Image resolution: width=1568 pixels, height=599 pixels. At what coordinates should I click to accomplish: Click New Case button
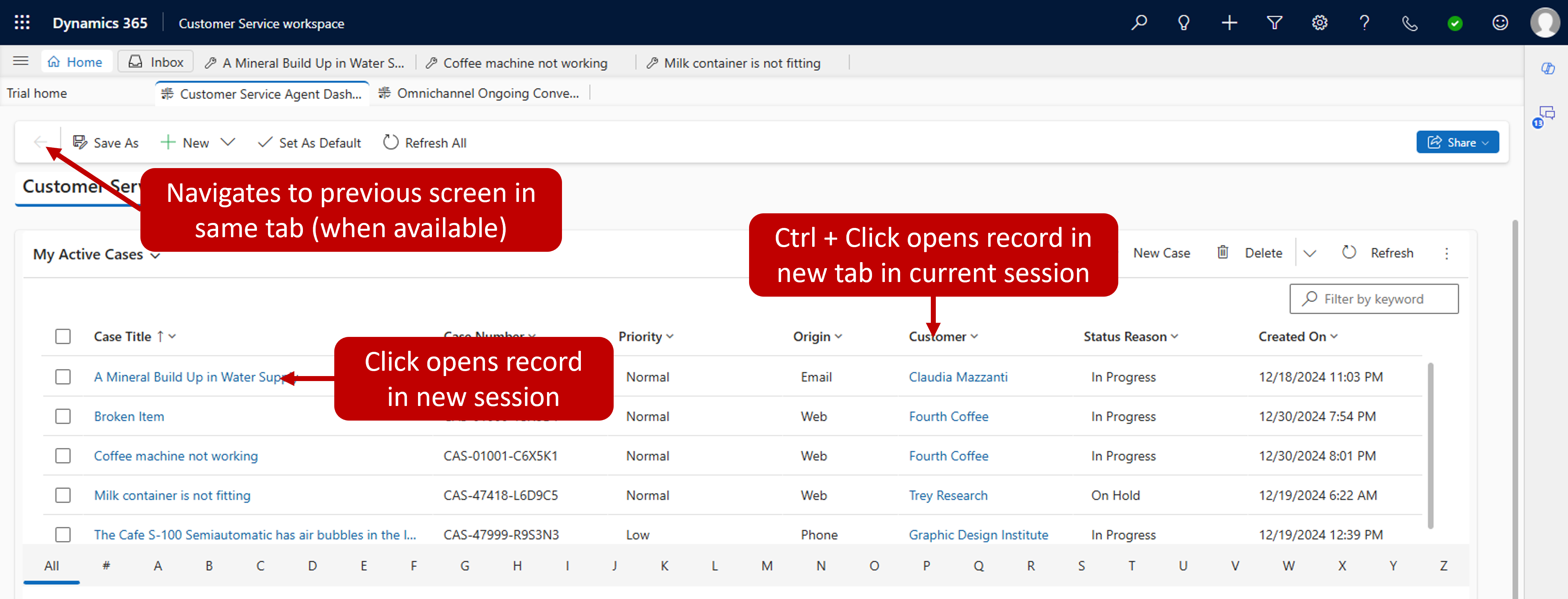pos(1161,252)
